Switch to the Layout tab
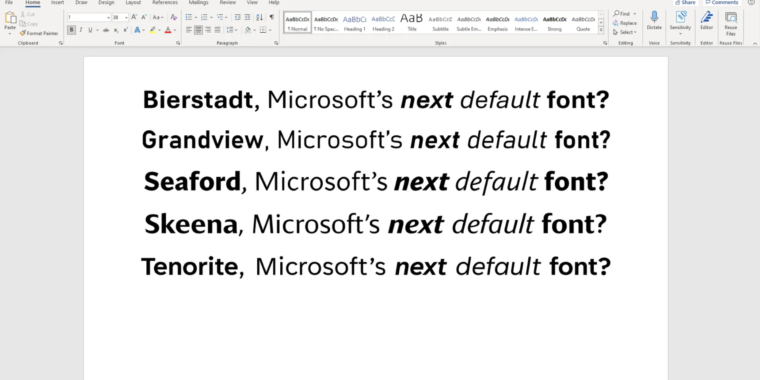Screen dimensions: 760x380 [x=133, y=2]
